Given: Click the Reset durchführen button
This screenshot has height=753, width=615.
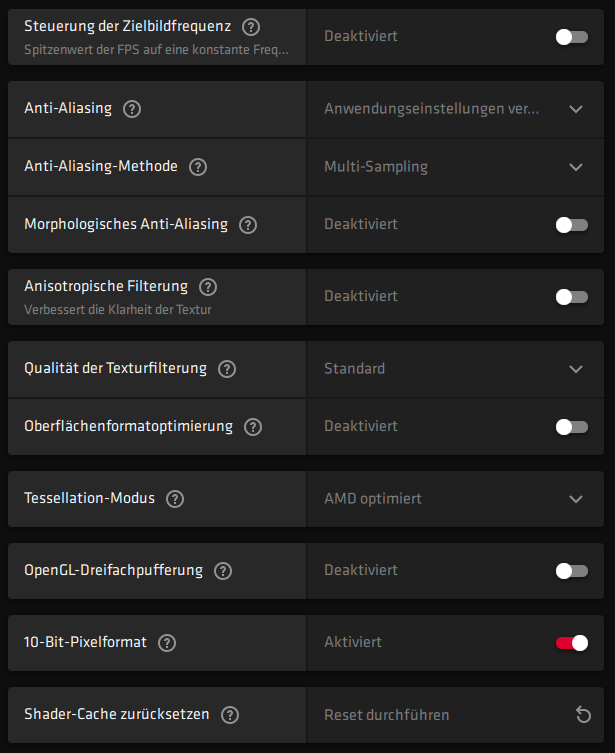Looking at the screenshot, I should pos(387,715).
